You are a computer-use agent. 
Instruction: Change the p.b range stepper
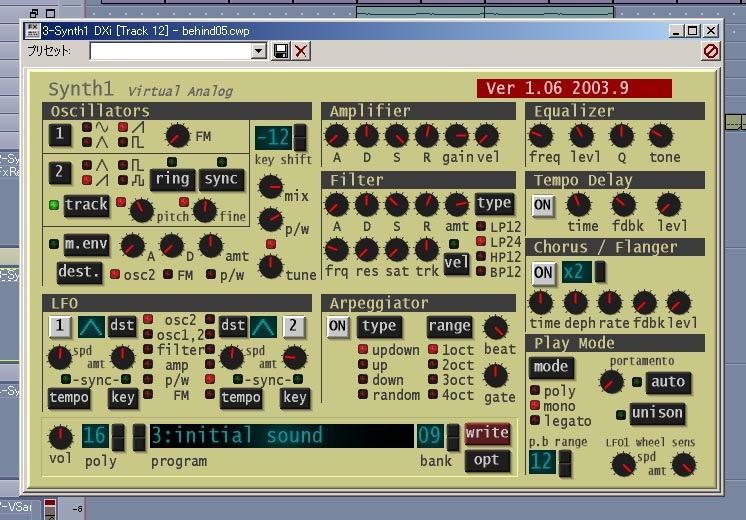[565, 462]
